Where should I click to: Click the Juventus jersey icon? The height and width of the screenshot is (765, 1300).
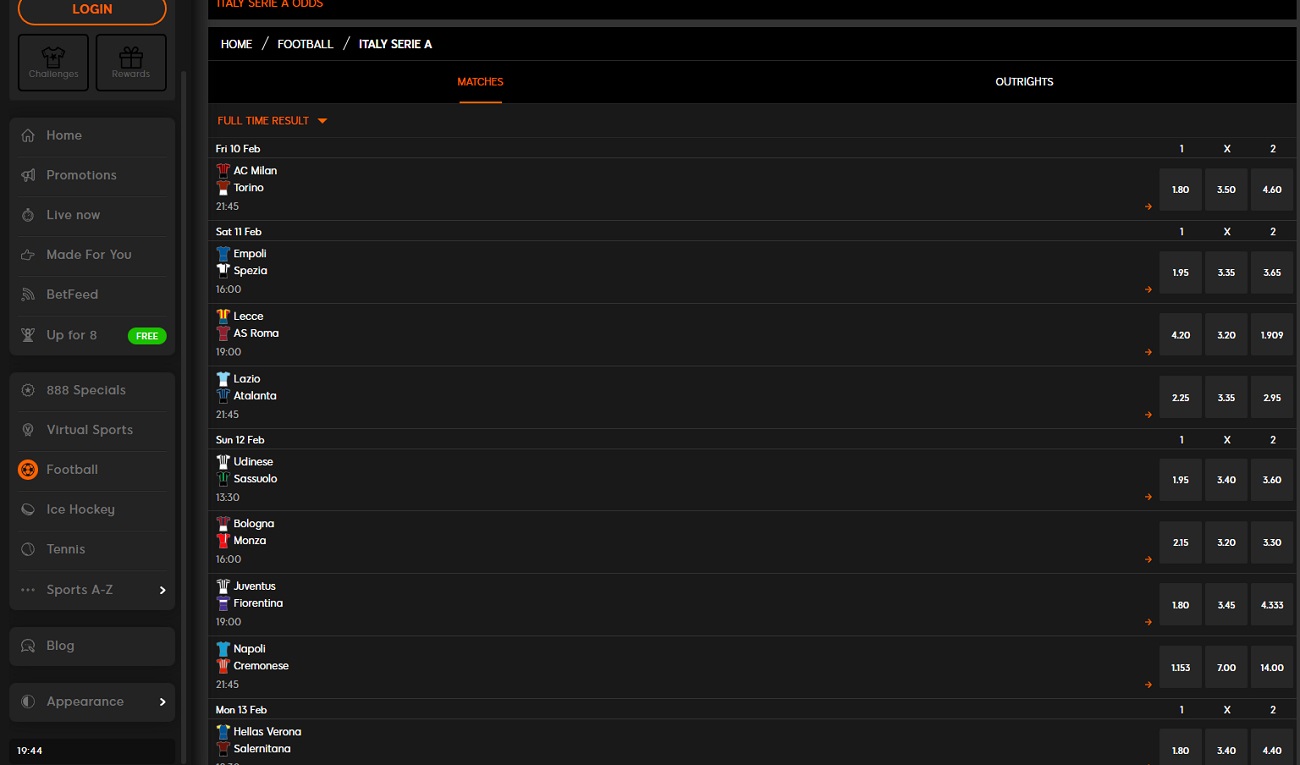223,587
